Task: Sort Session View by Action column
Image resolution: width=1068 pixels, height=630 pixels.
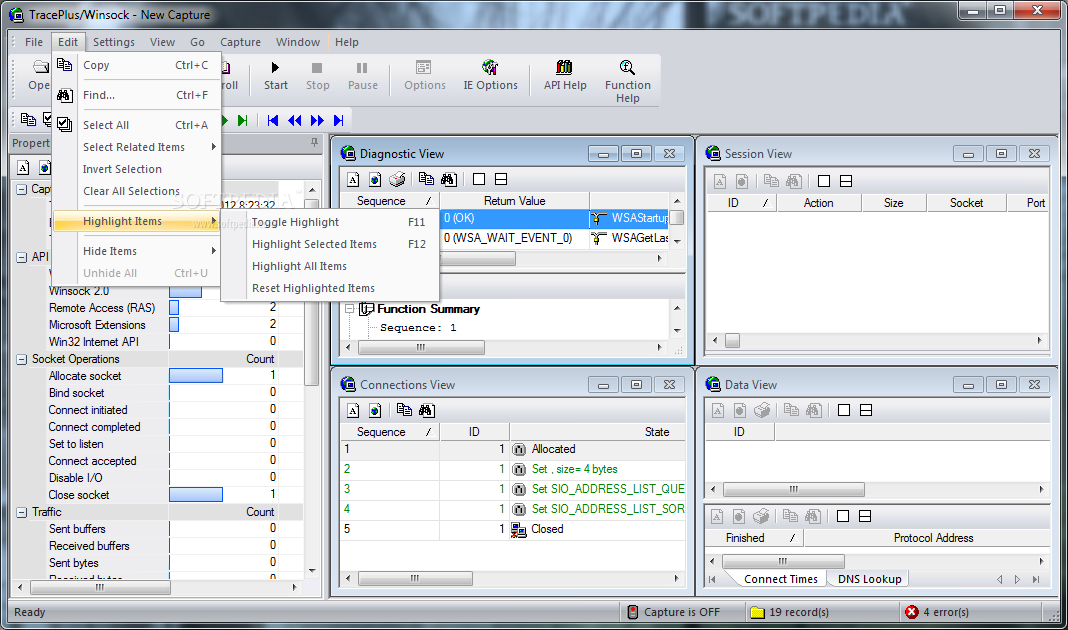Action: (818, 203)
